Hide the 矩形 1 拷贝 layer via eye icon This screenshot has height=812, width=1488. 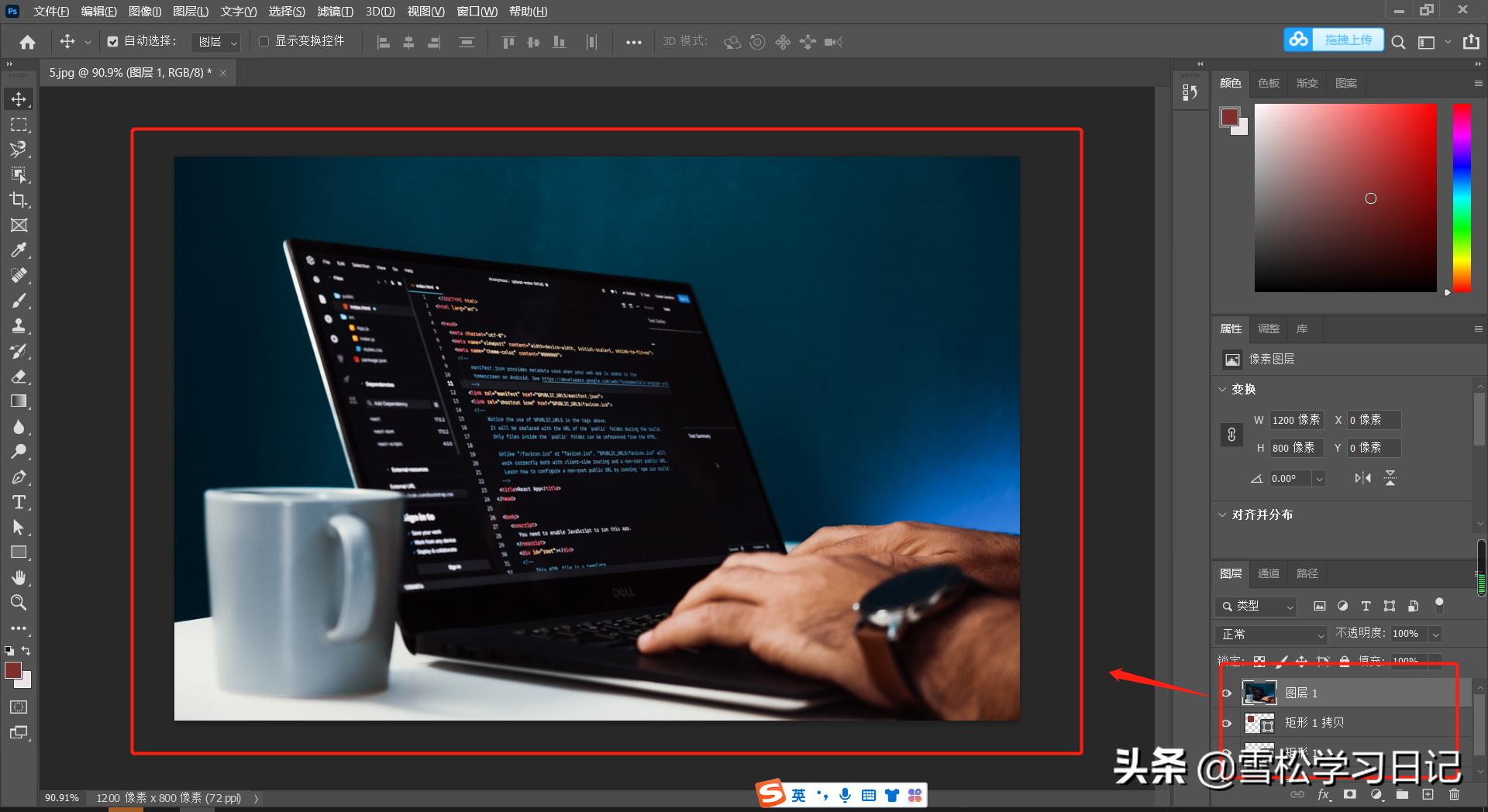point(1226,723)
